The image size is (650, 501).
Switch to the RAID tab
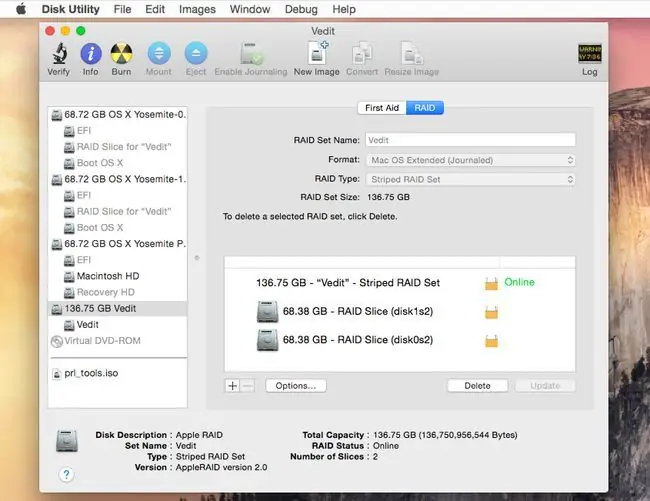click(x=425, y=108)
